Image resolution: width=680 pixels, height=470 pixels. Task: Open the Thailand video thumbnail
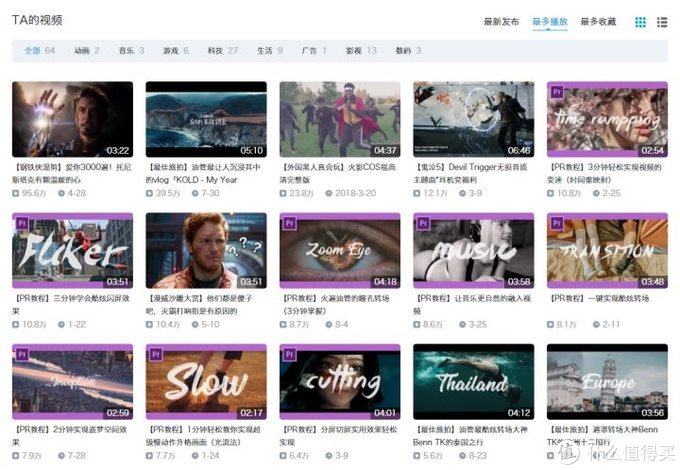(x=473, y=382)
